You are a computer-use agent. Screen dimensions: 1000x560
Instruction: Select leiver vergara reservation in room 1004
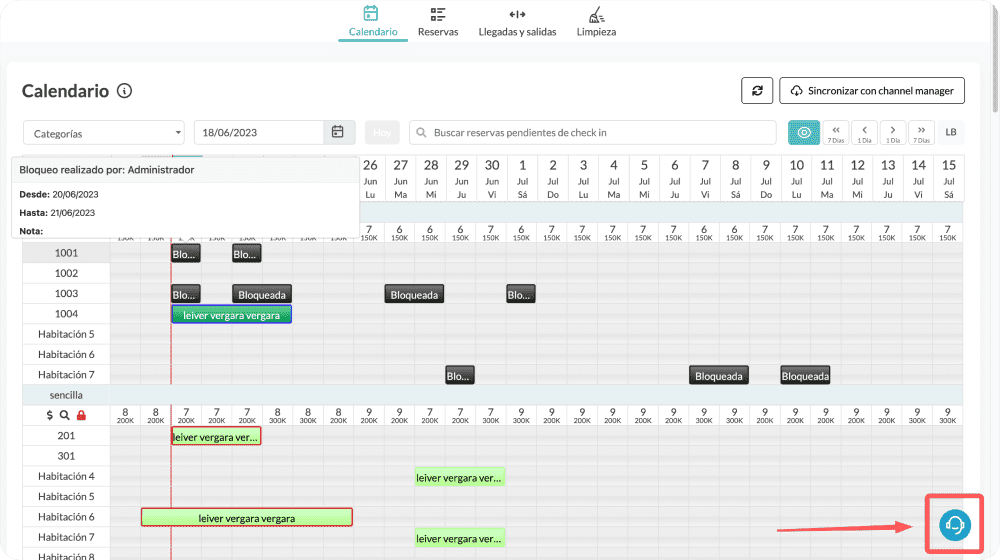click(231, 315)
